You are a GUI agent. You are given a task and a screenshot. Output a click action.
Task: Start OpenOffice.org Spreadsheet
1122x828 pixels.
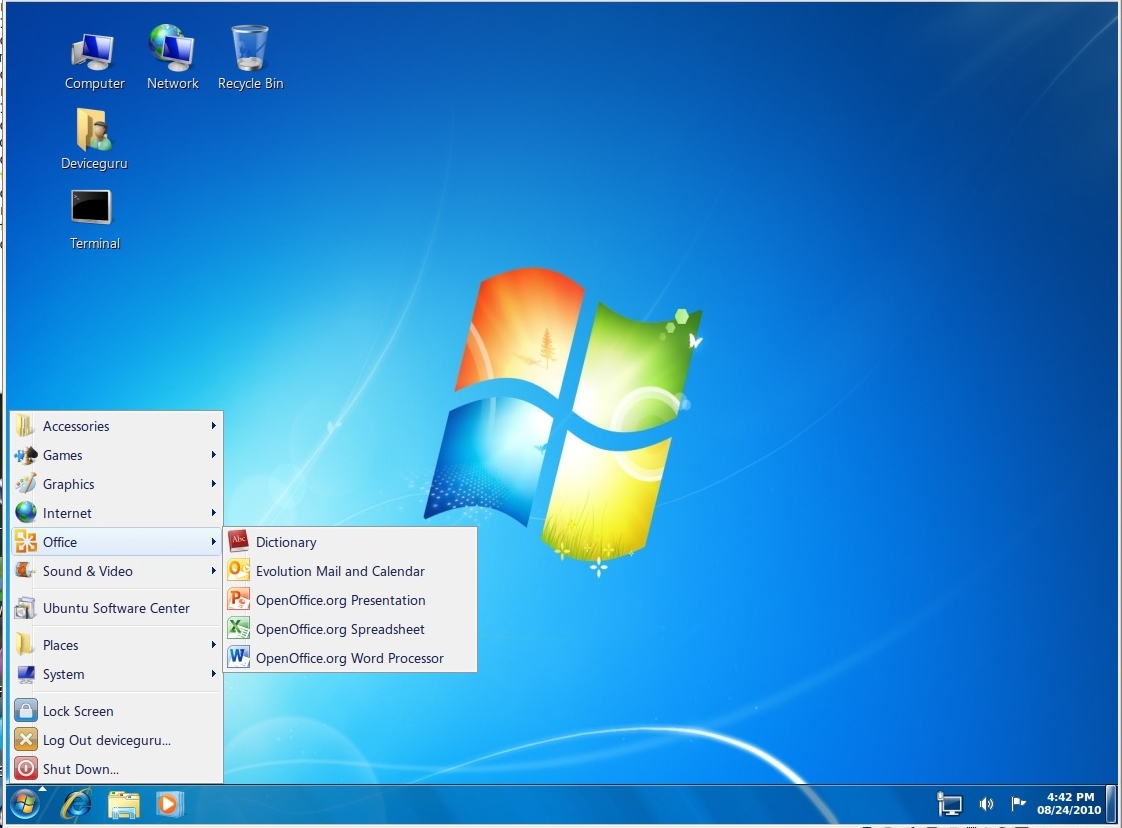click(x=350, y=629)
